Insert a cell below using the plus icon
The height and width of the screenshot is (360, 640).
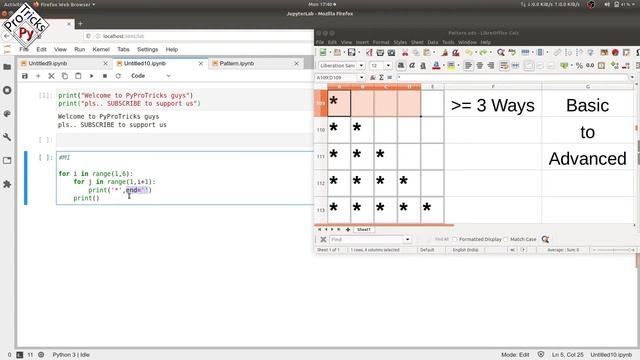[38, 76]
